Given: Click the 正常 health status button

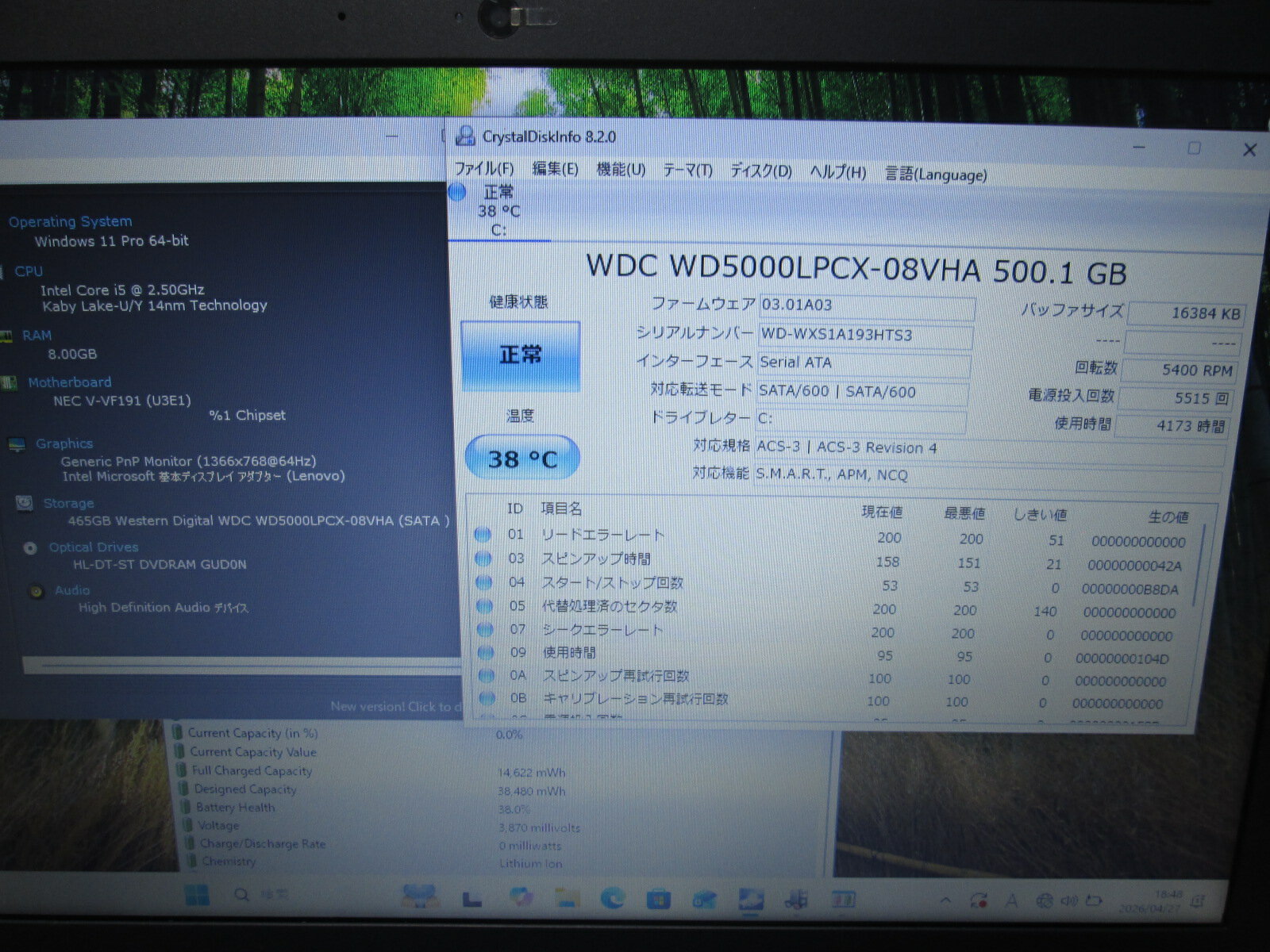Looking at the screenshot, I should [521, 355].
